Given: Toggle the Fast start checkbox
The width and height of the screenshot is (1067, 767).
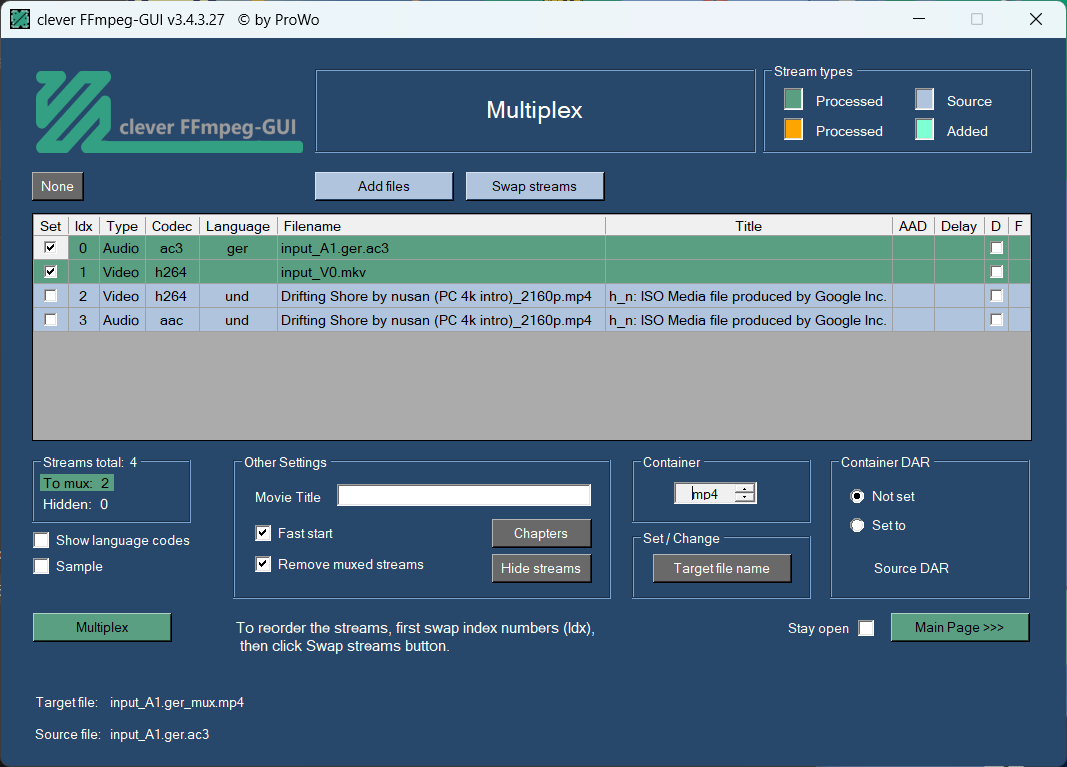Looking at the screenshot, I should pos(263,533).
